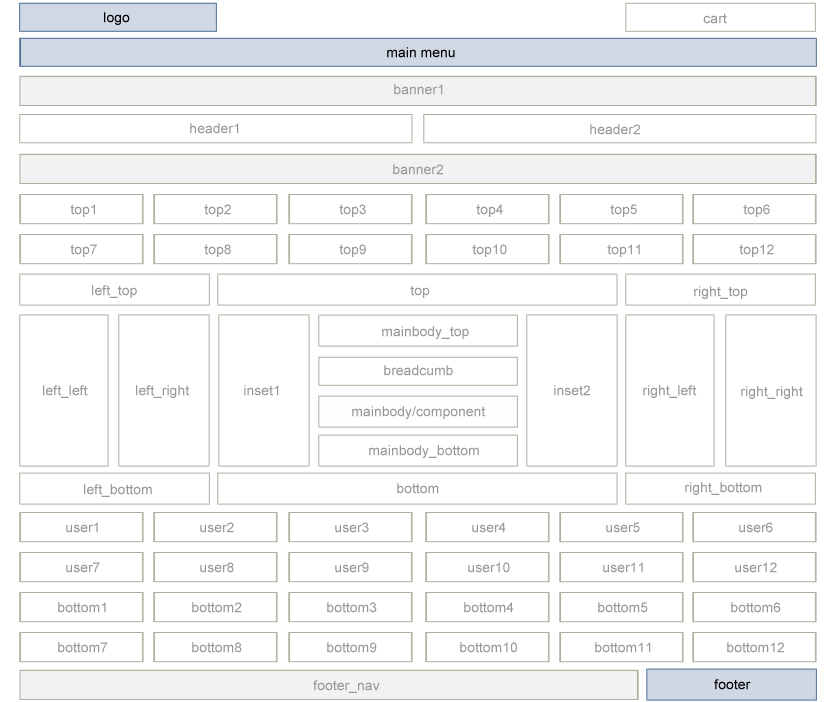Select the bottom6 module position
This screenshot has width=839, height=702.
point(754,607)
